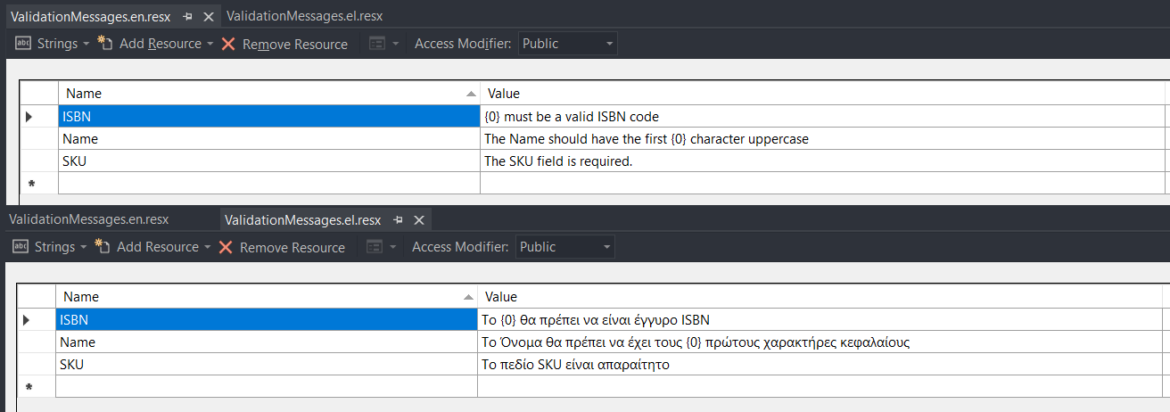Click the row header of the English ISBN row
The height and width of the screenshot is (412, 1170).
tap(38, 117)
